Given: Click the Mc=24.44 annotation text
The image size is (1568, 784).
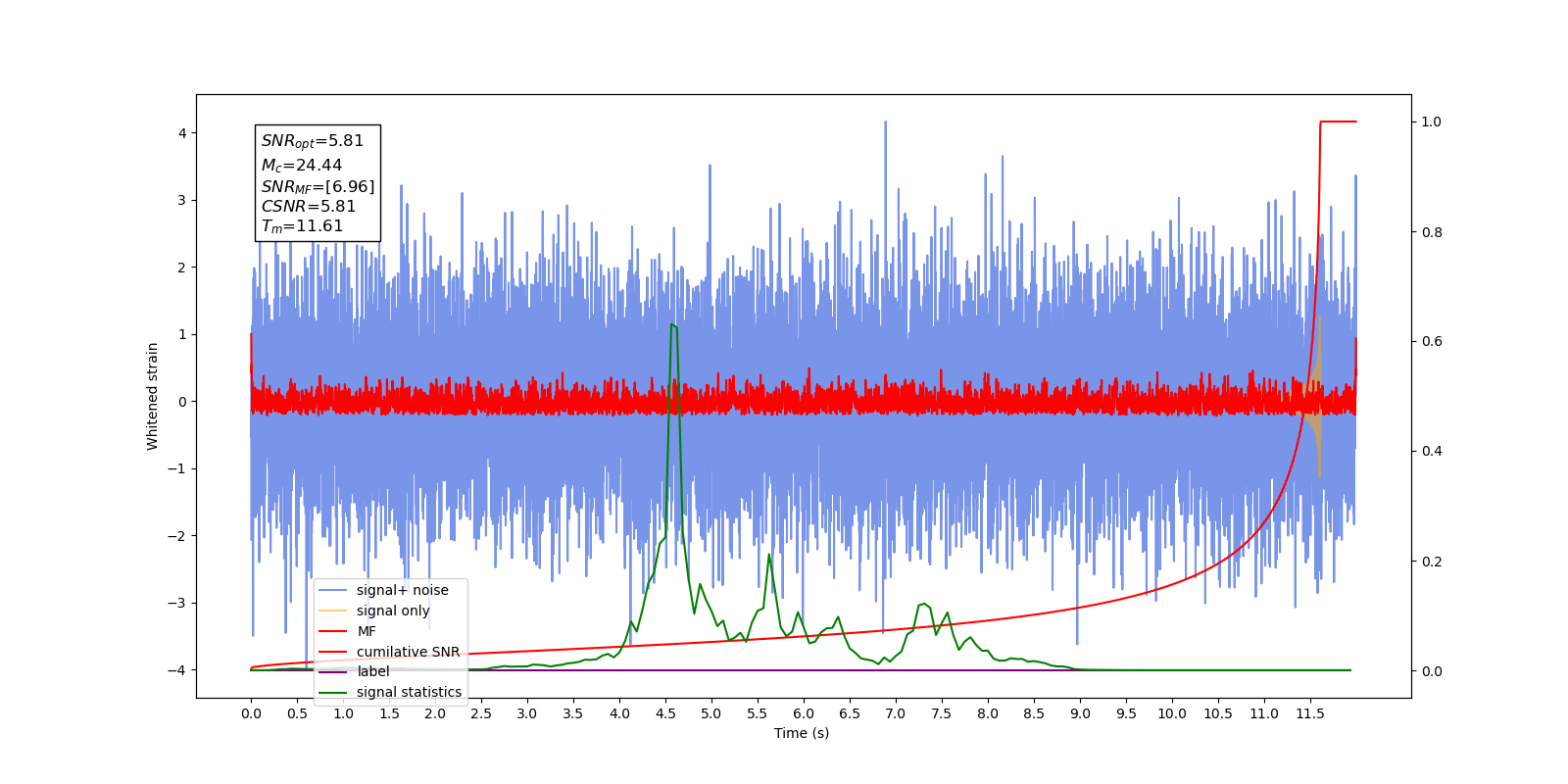Looking at the screenshot, I should [302, 166].
